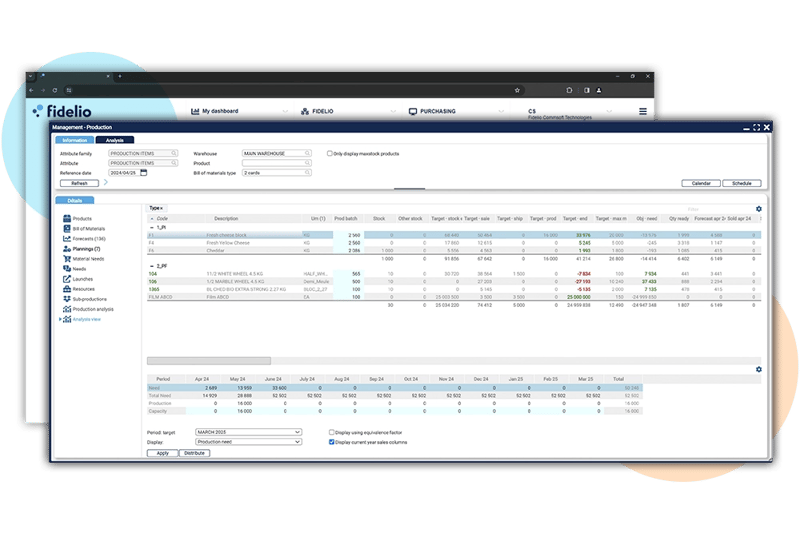
Task: Select the Launches edit icon
Action: (x=67, y=279)
